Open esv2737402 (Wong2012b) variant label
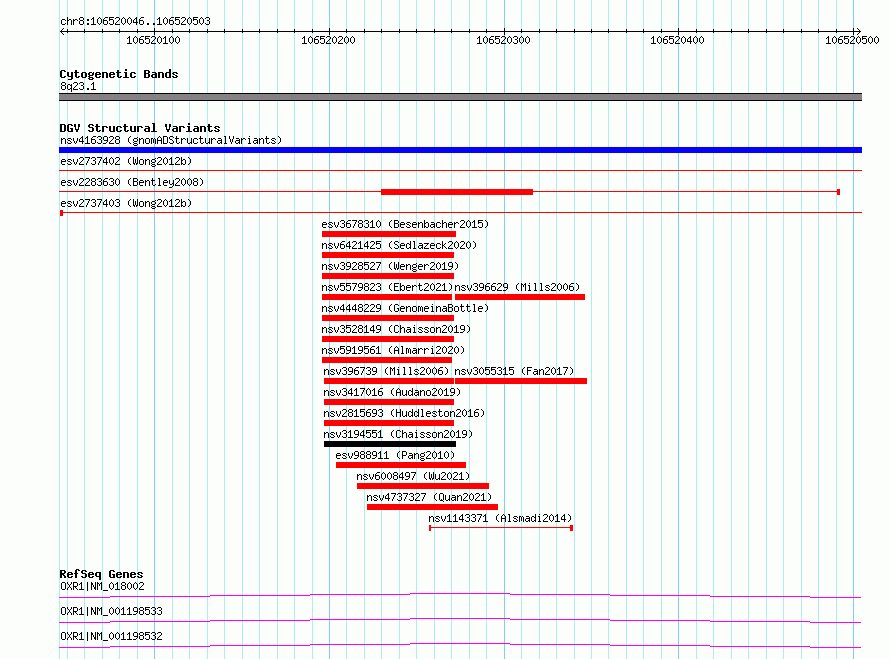The width and height of the screenshot is (890, 659). [126, 161]
